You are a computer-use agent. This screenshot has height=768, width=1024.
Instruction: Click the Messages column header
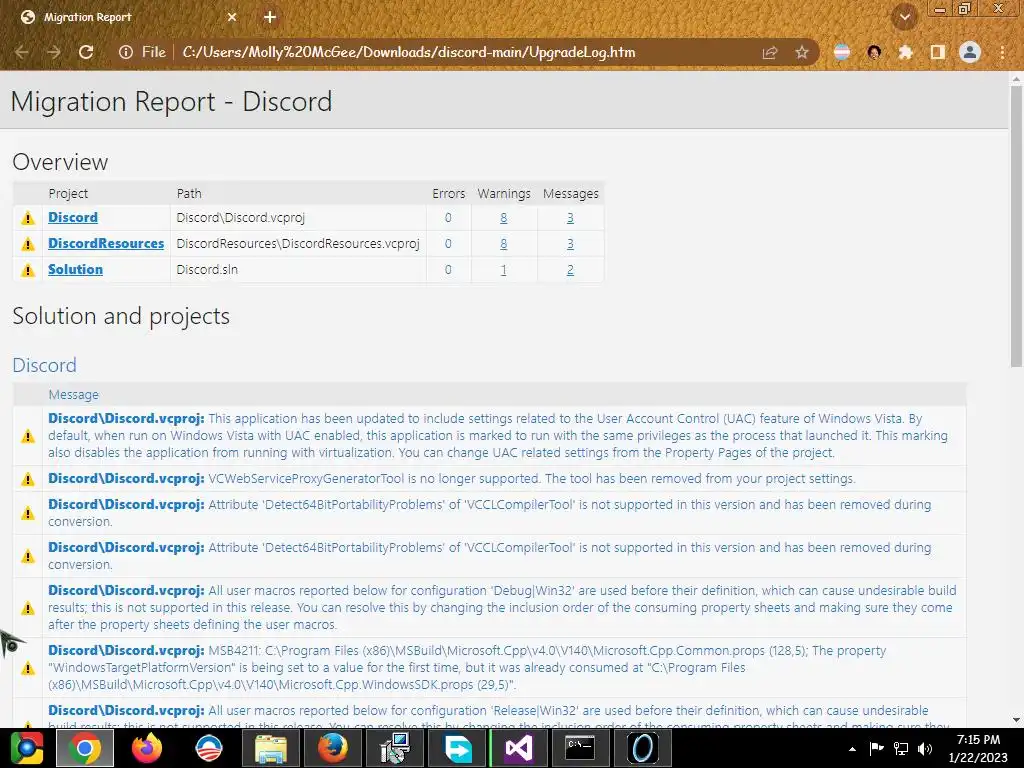pyautogui.click(x=571, y=194)
